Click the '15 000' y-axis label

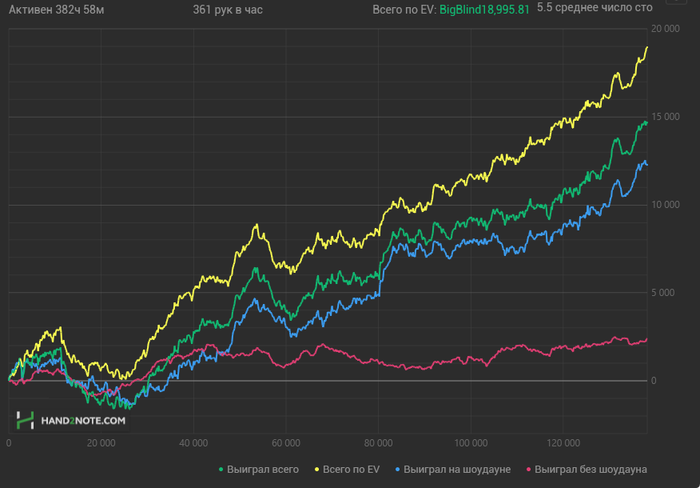coord(665,117)
